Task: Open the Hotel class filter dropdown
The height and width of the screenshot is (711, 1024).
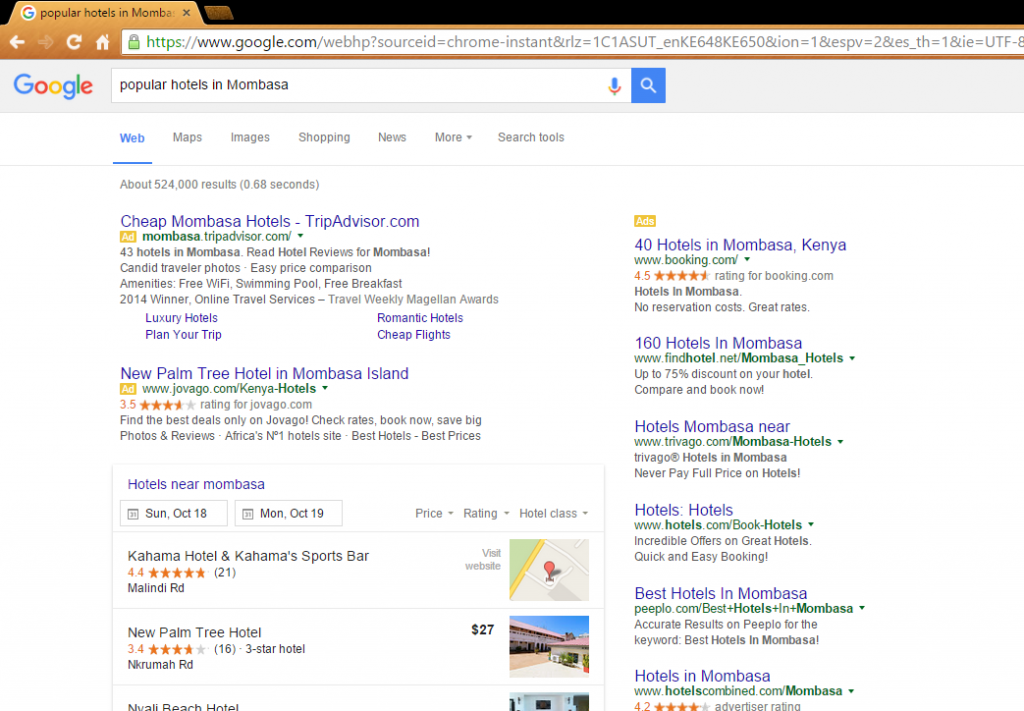Action: (x=554, y=514)
